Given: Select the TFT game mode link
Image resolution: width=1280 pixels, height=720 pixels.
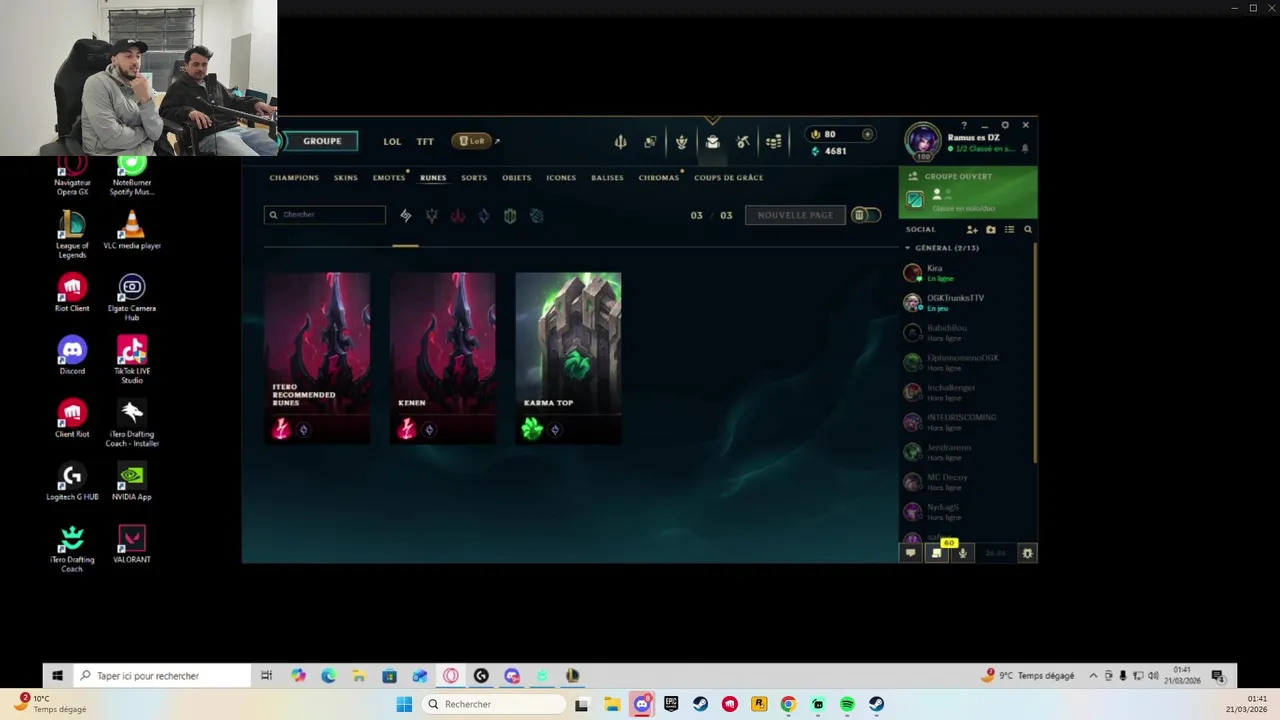Looking at the screenshot, I should [x=425, y=142].
